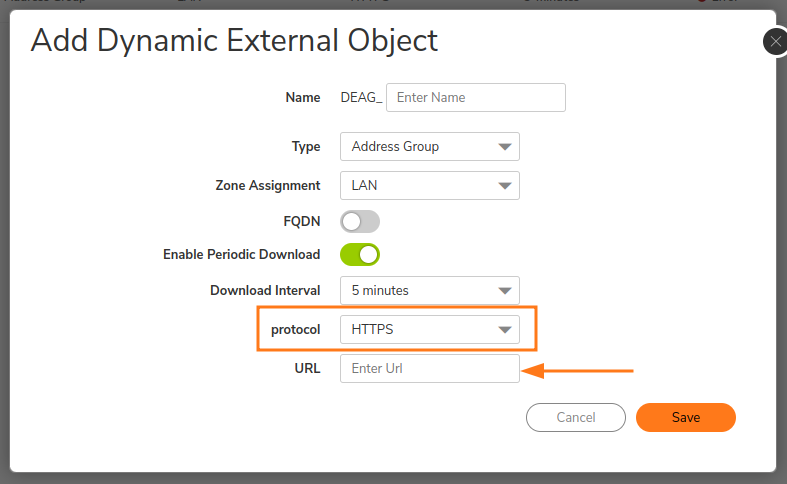The width and height of the screenshot is (787, 484).
Task: Click the URL label text
Action: (x=307, y=368)
